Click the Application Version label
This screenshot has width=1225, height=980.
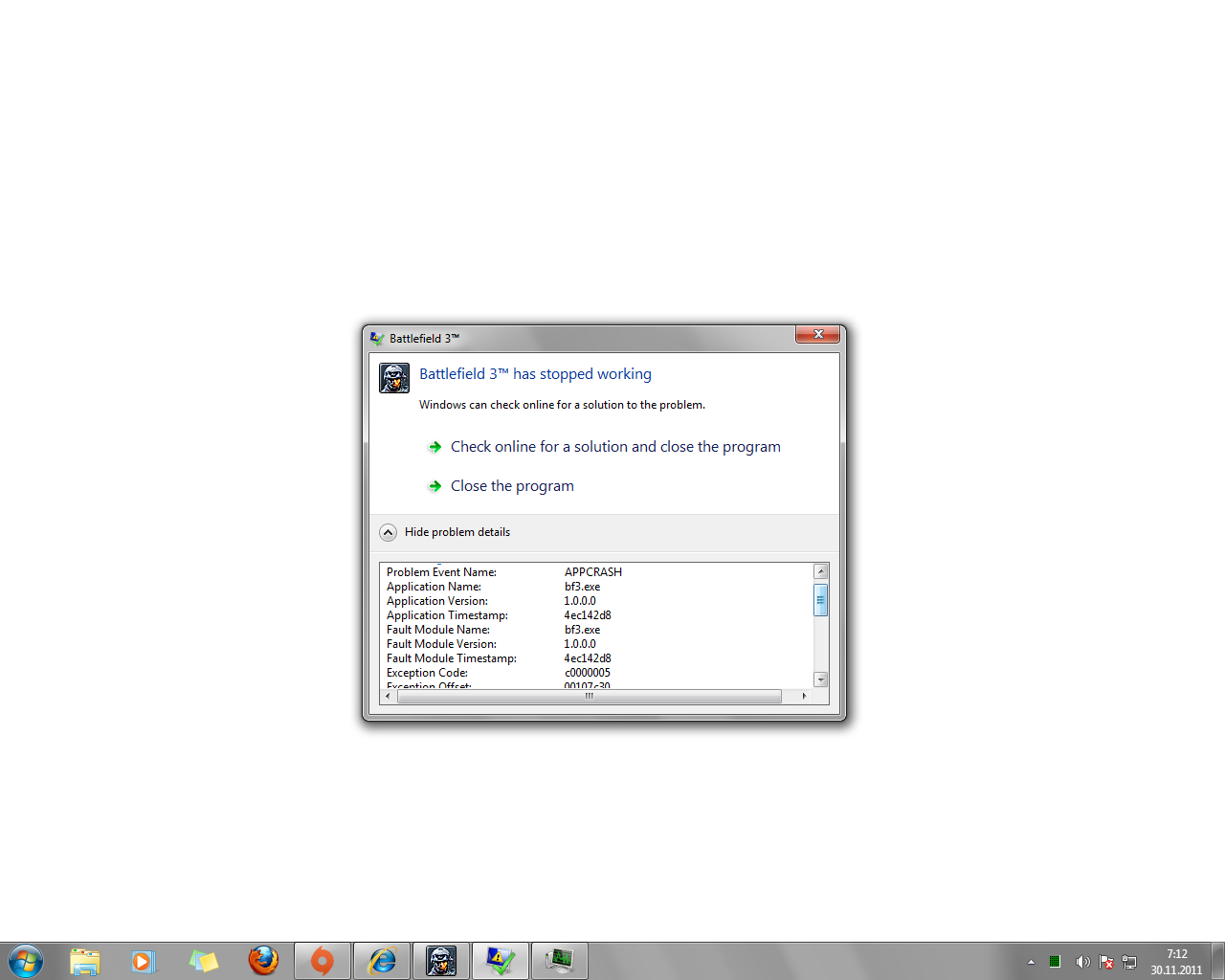click(x=437, y=601)
